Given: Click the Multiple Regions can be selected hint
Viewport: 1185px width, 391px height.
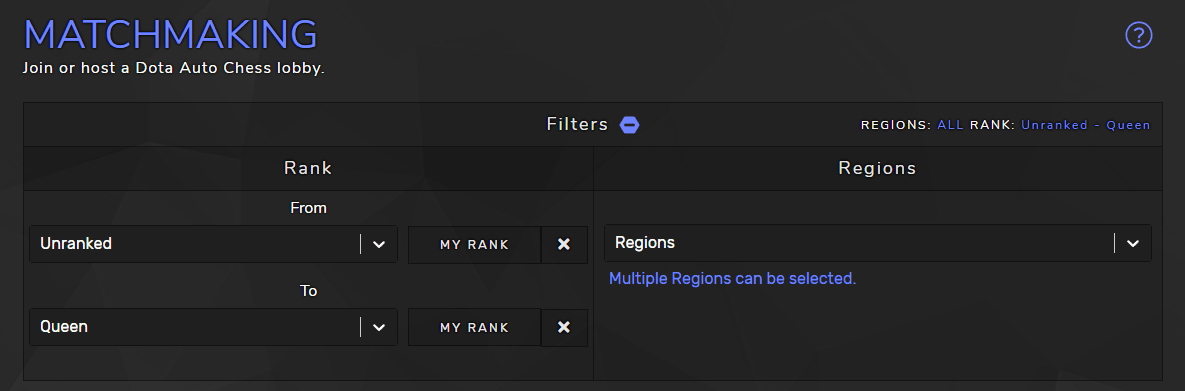Looking at the screenshot, I should pos(732,278).
